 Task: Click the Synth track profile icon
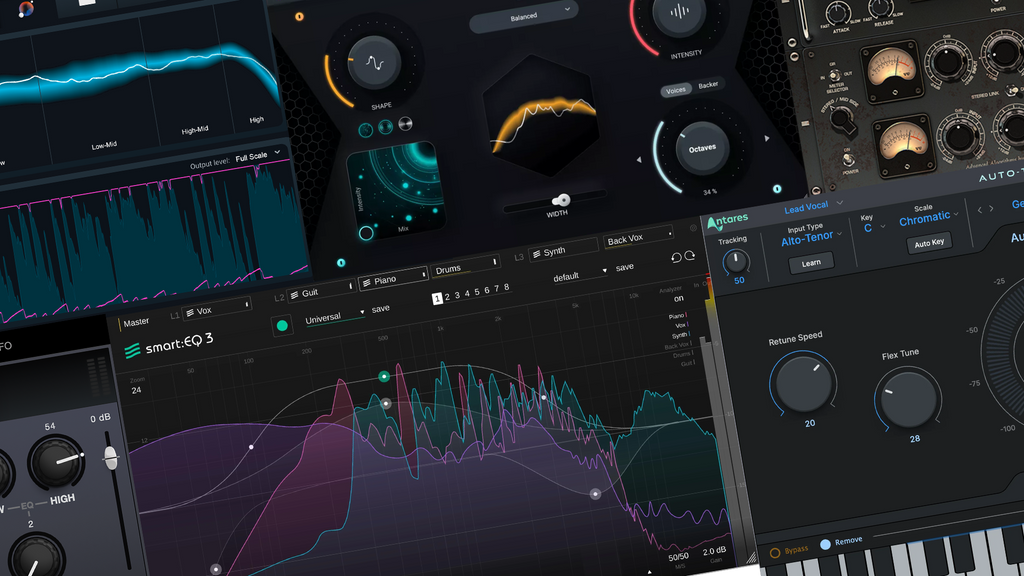click(x=537, y=254)
